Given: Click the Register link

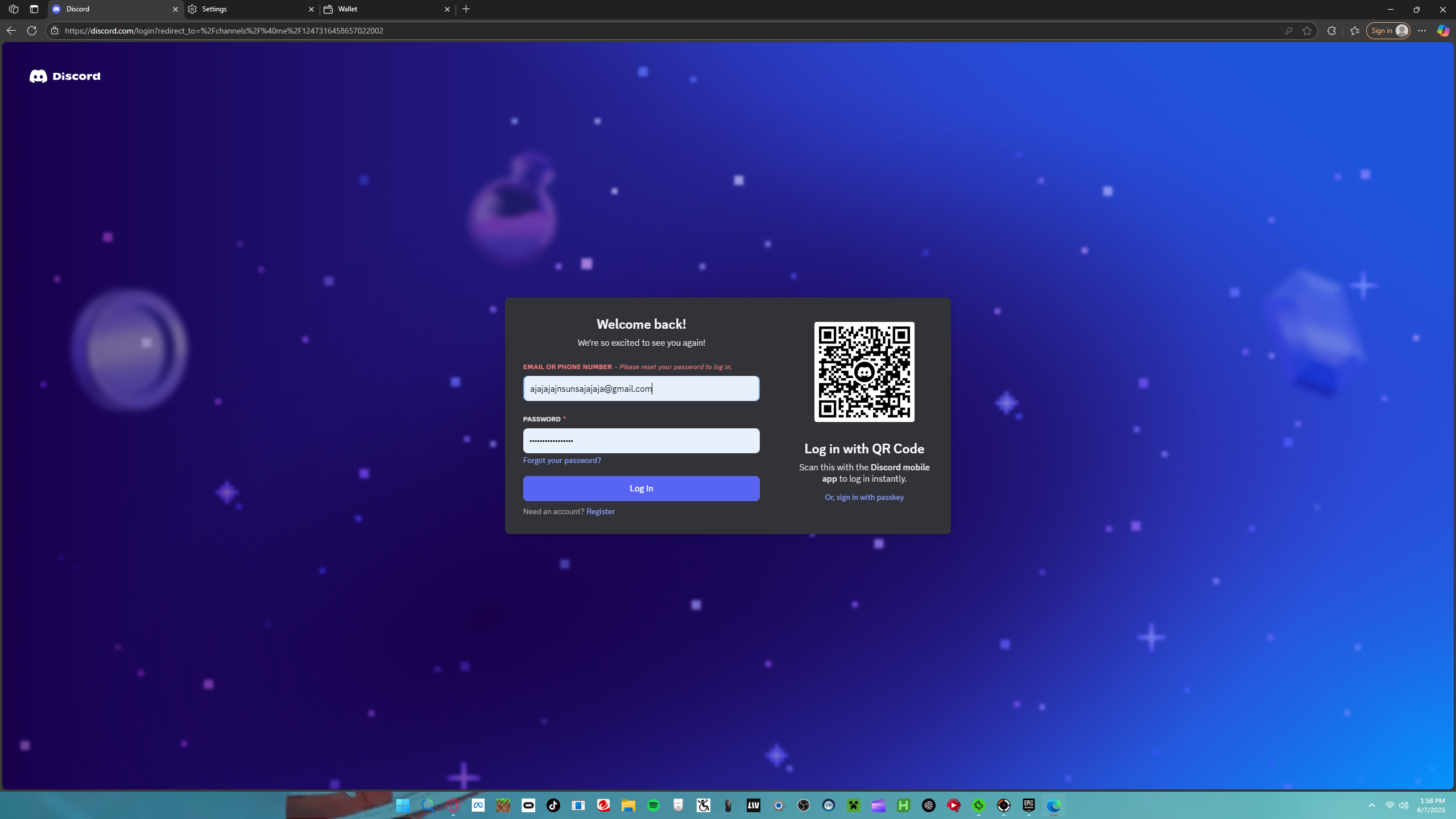Looking at the screenshot, I should (601, 511).
